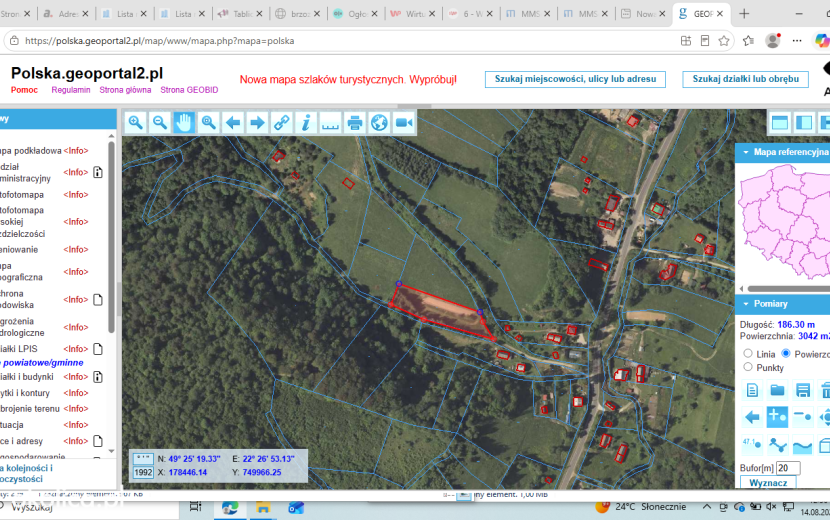Viewport: 830px width, 520px height.
Task: Click in the Bufor[m] input field
Action: [x=788, y=468]
